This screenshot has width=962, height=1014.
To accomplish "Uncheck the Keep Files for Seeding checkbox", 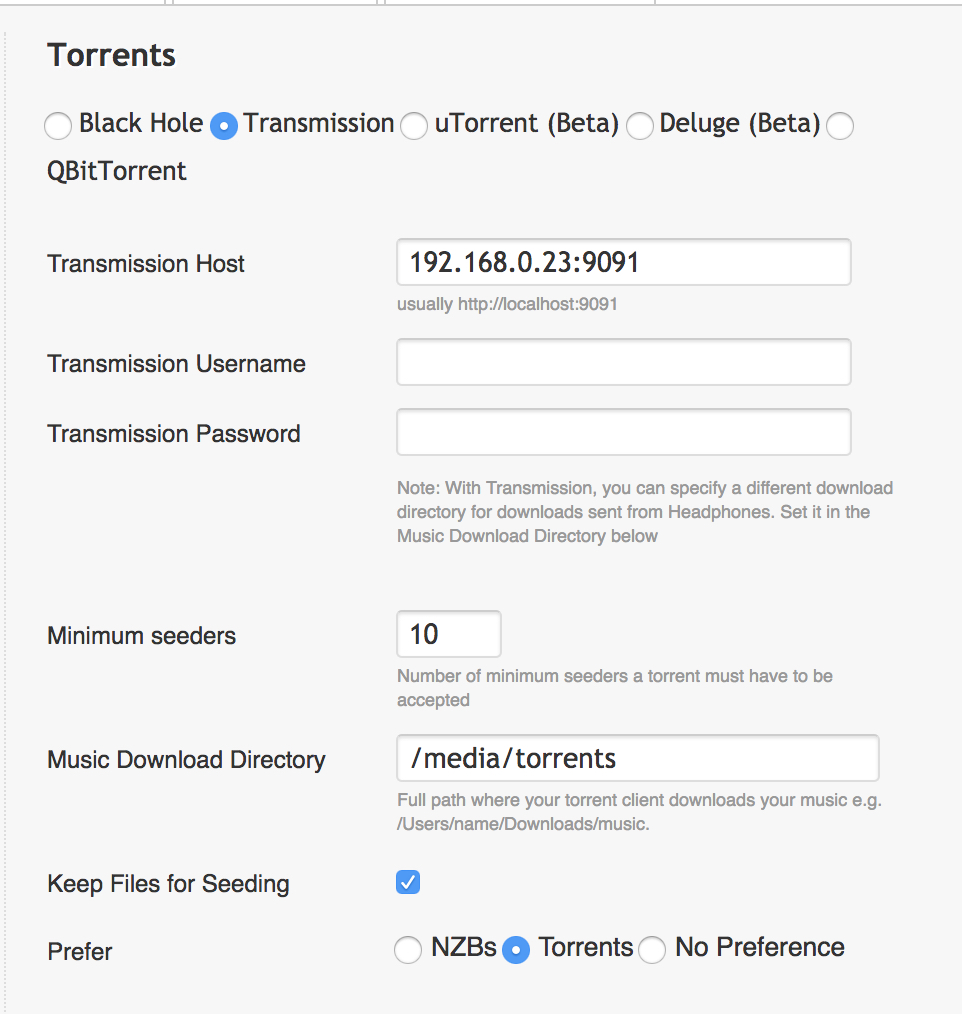I will [x=408, y=882].
